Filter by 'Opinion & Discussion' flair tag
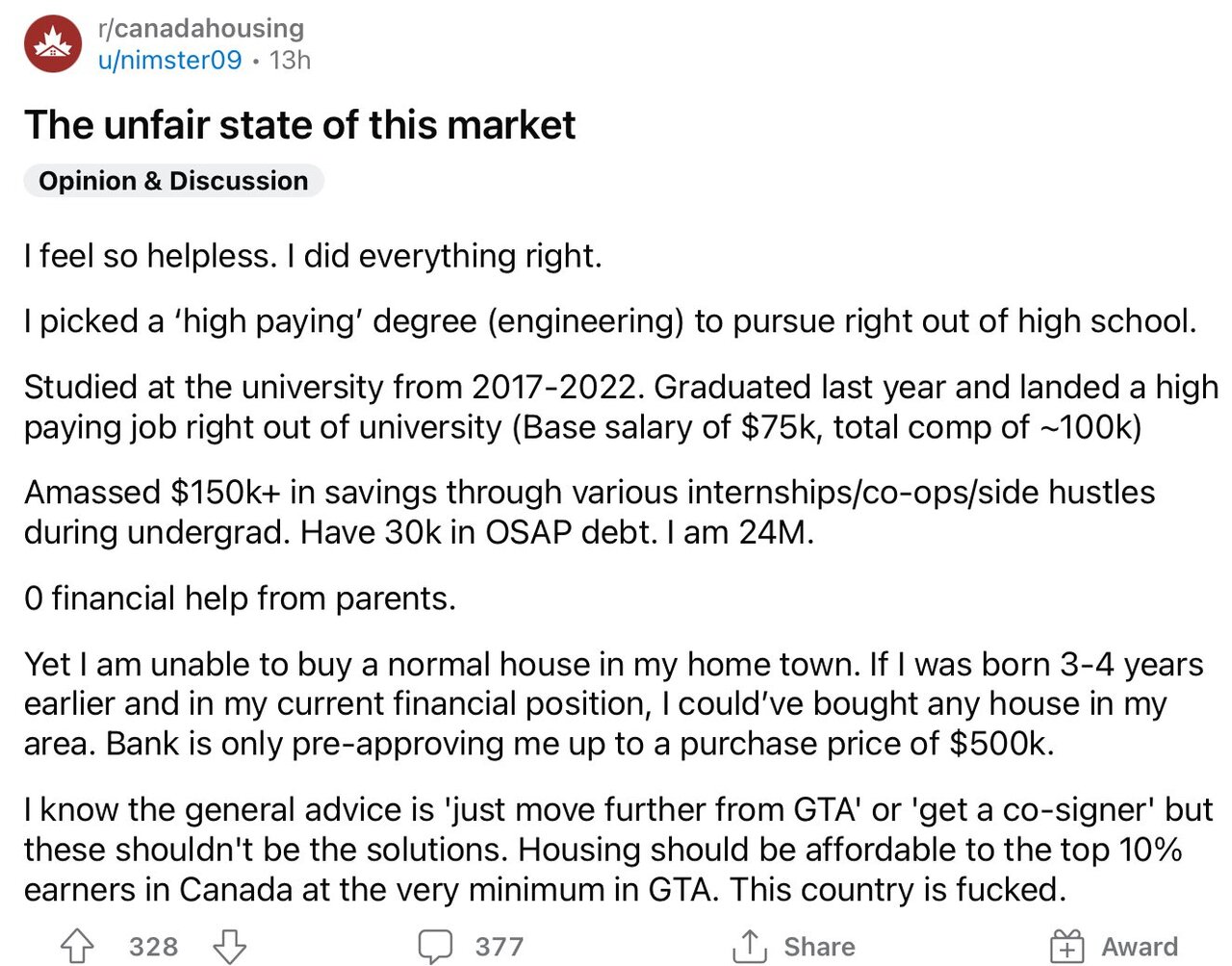Screen dimensions: 1232x966 (173, 181)
